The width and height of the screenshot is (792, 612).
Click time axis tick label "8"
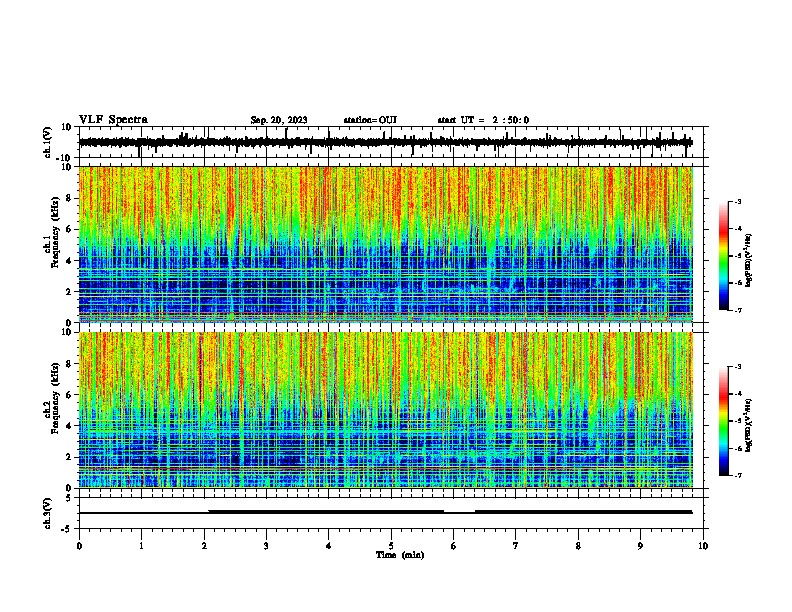tap(578, 546)
